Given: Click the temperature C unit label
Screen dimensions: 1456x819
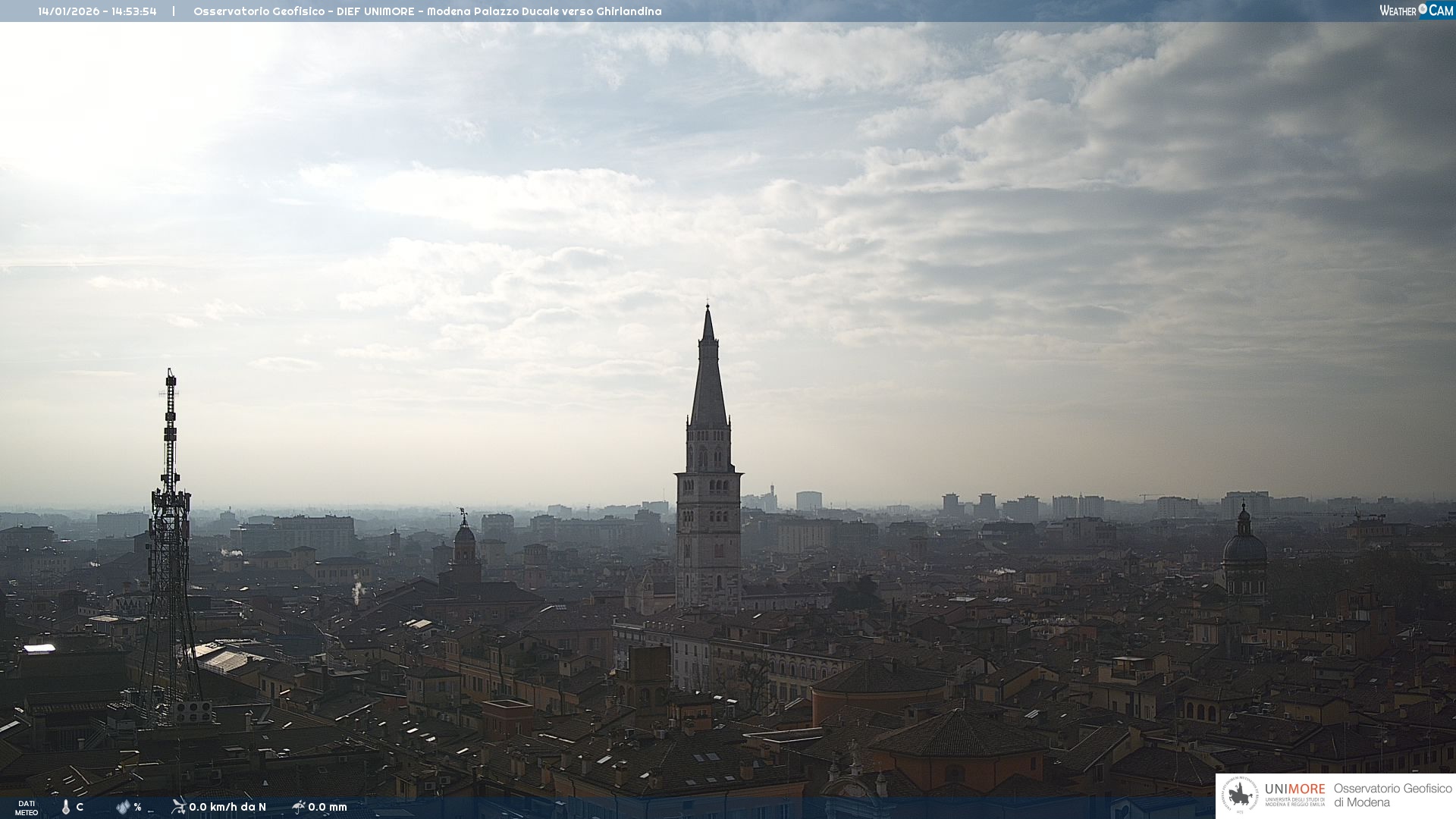Looking at the screenshot, I should [x=80, y=807].
